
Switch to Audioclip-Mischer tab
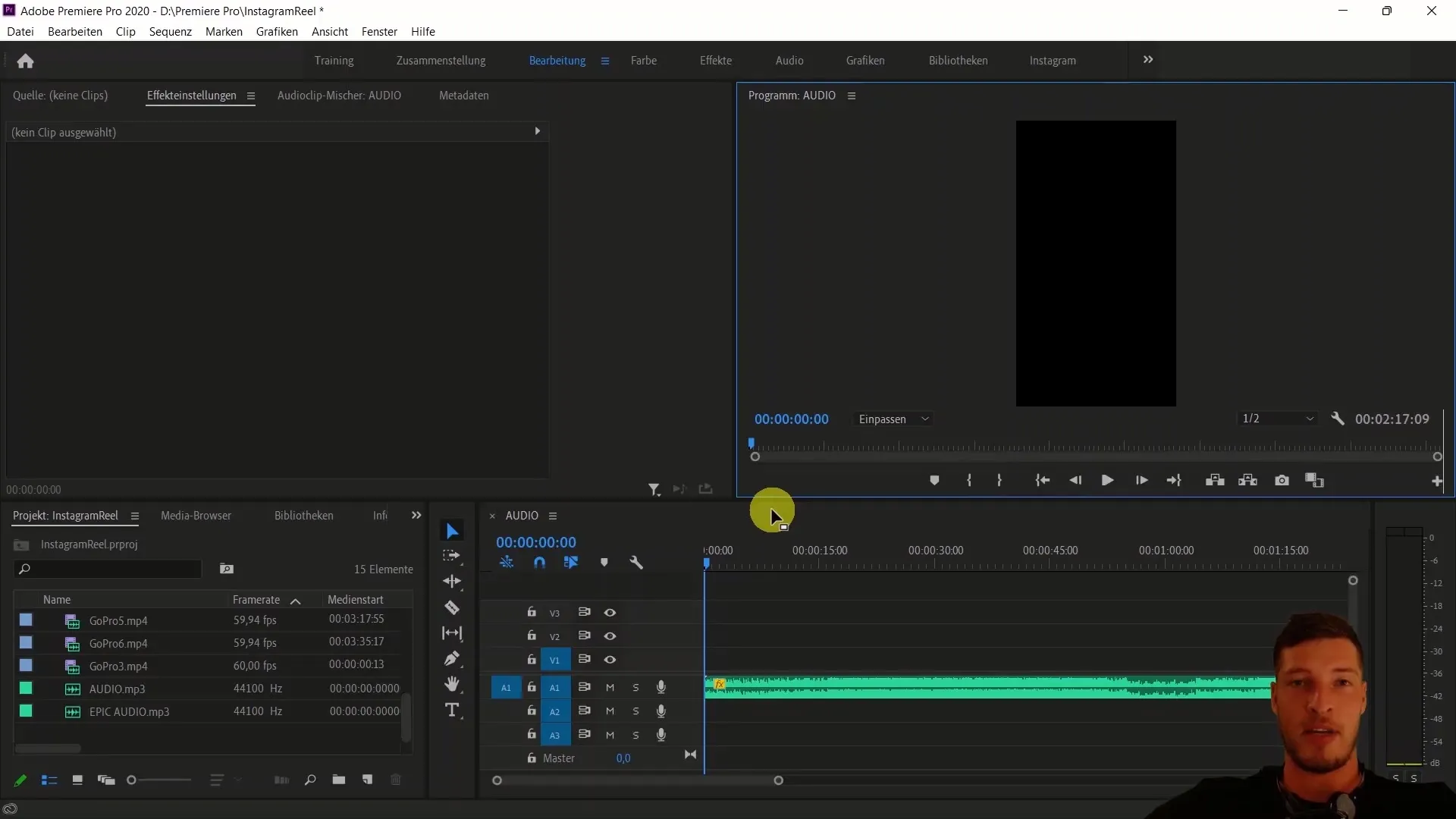pyautogui.click(x=339, y=96)
